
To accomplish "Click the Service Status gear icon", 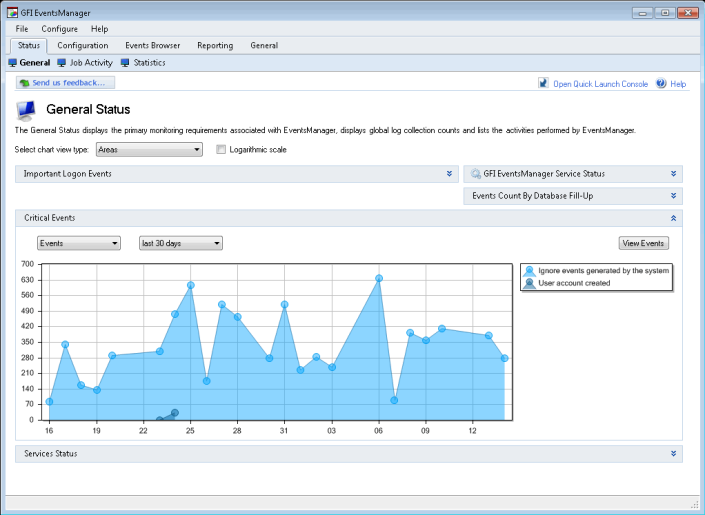I will click(x=475, y=174).
